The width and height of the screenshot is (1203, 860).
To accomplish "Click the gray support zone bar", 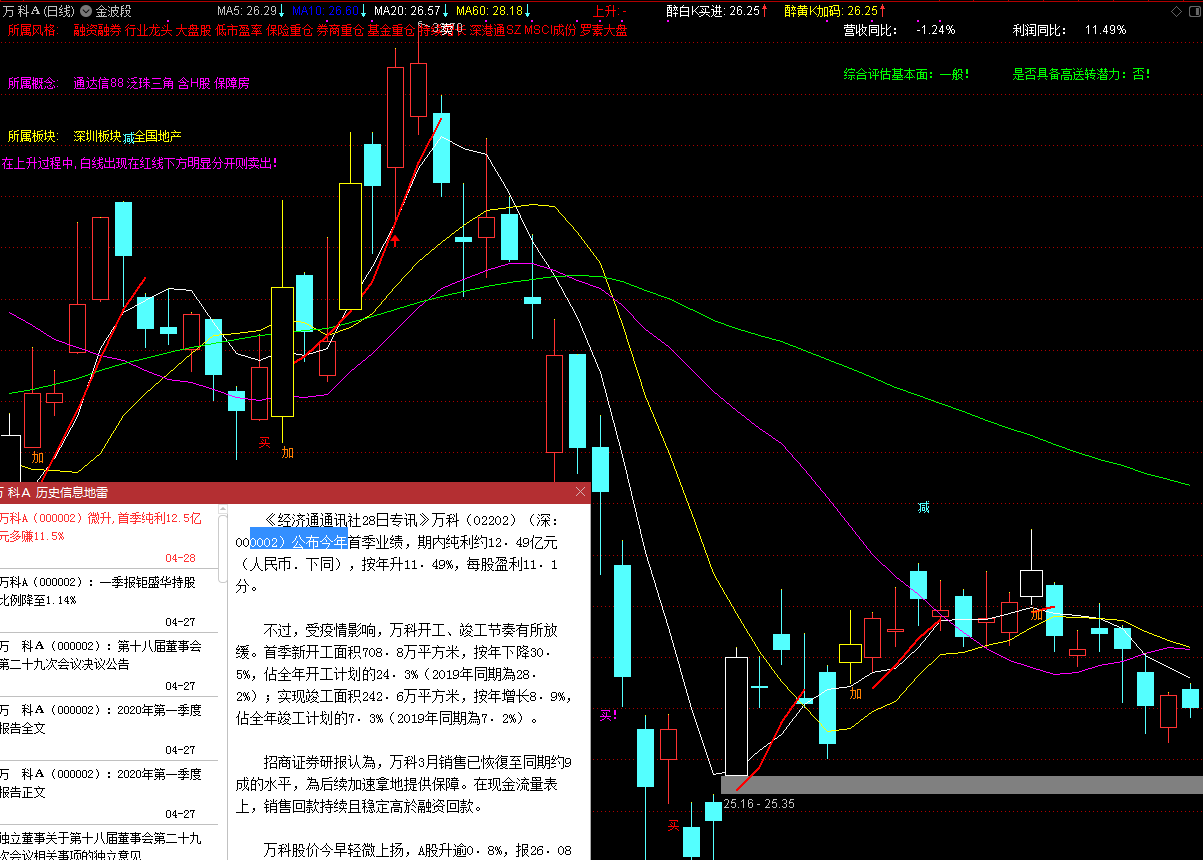I will tap(961, 785).
